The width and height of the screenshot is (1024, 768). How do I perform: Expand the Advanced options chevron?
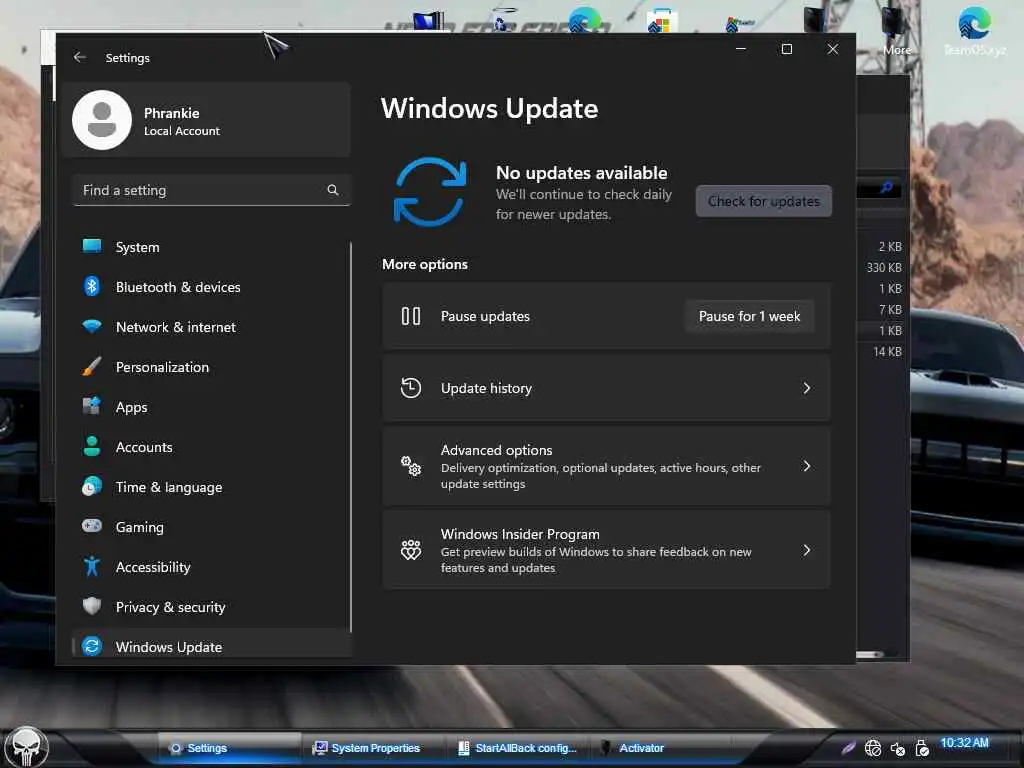[x=807, y=466]
